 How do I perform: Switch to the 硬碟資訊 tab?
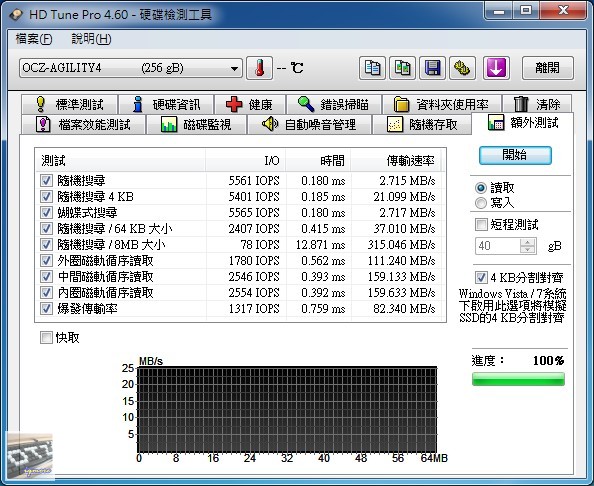click(x=166, y=104)
